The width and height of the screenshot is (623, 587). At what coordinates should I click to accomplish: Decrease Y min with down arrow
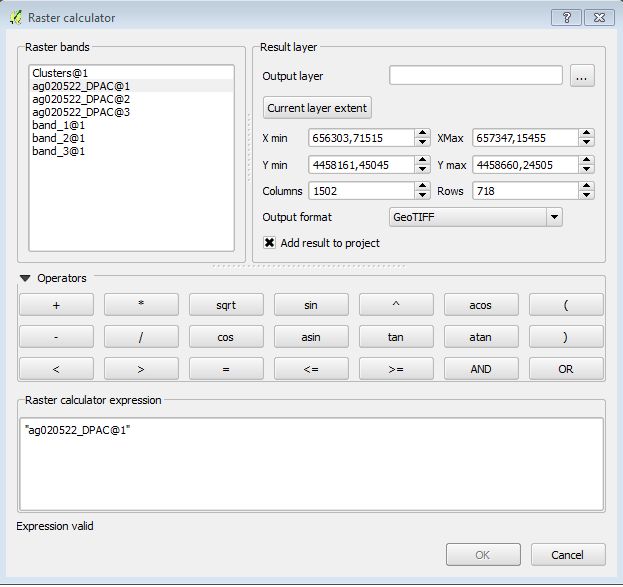422,169
